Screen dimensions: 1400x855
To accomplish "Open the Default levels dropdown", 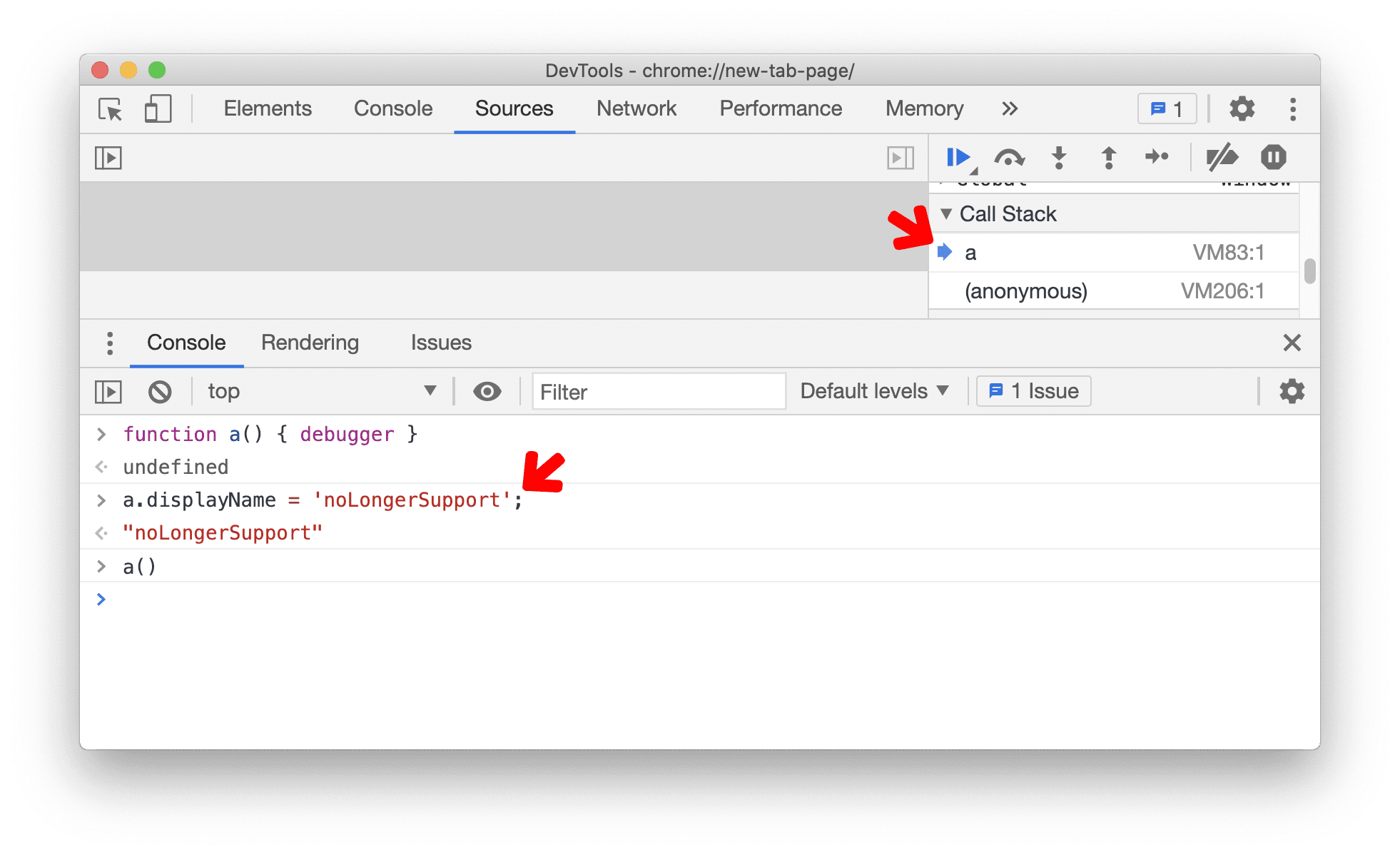I will 878,390.
